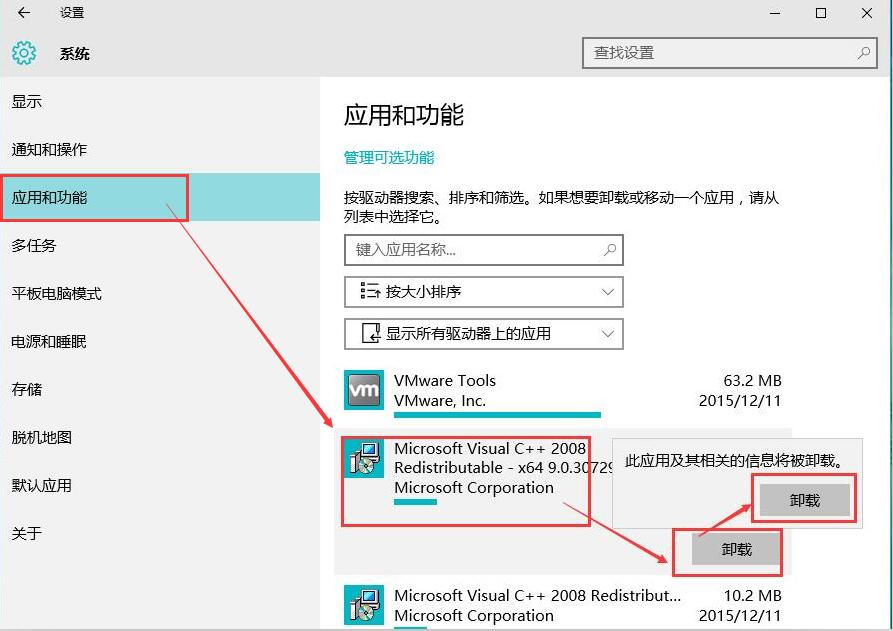Screen dimensions: 893x631
Task: Expand sort options with the chevron arrow
Action: [608, 292]
